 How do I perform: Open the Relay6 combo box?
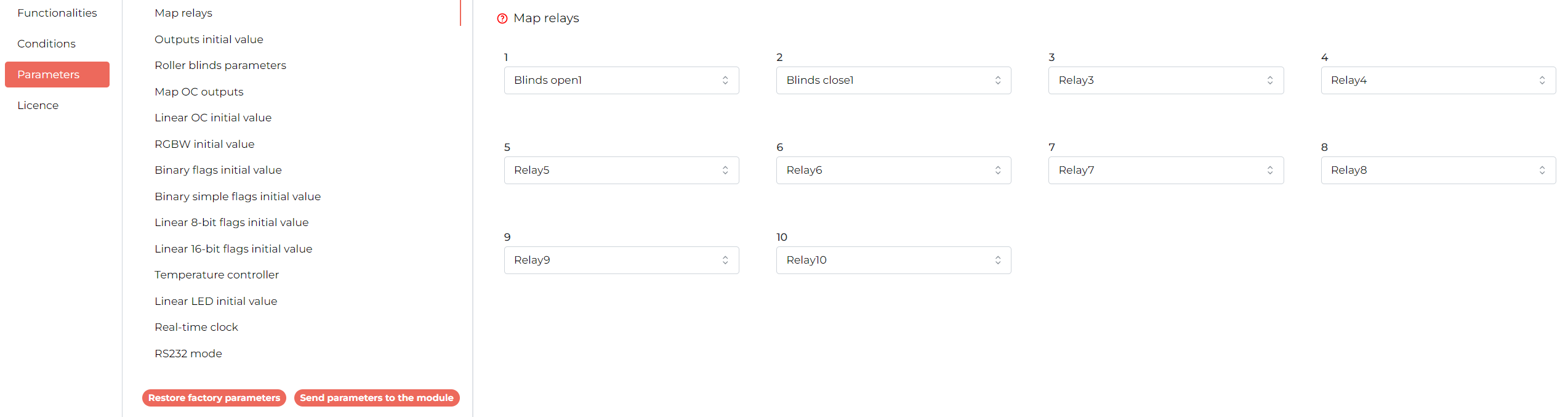(893, 170)
